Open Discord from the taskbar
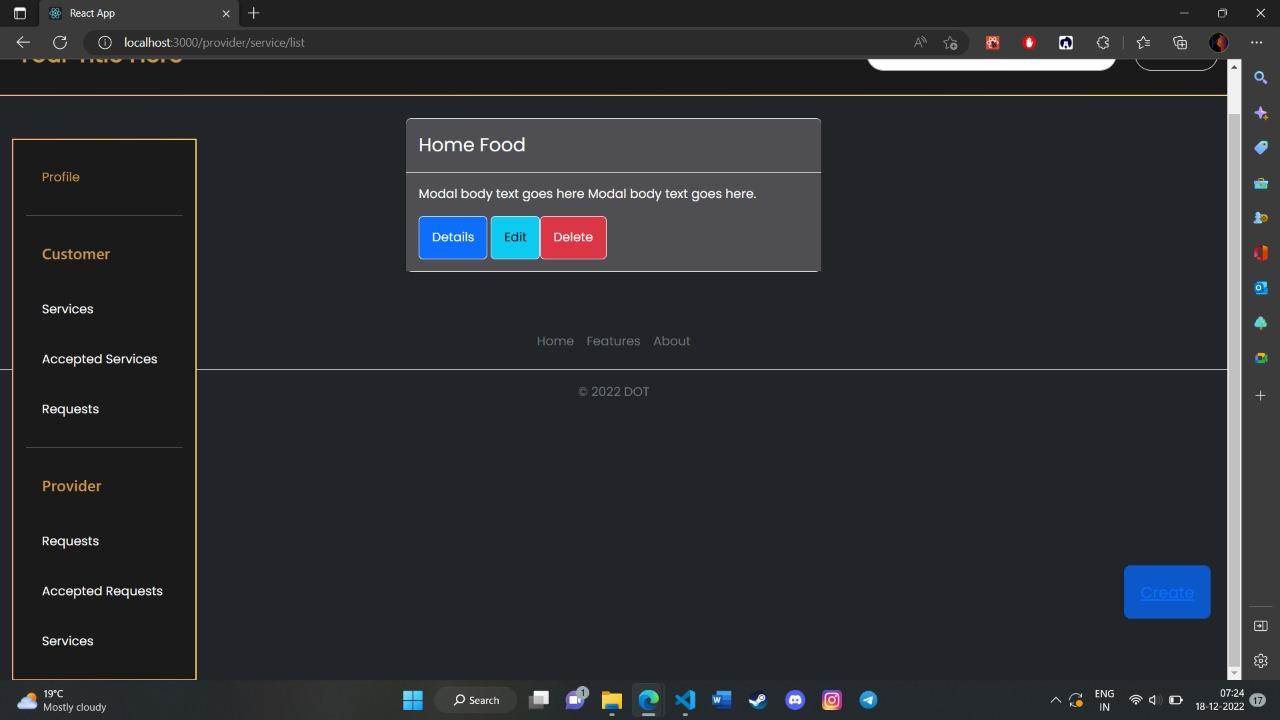1280x720 pixels. (795, 700)
